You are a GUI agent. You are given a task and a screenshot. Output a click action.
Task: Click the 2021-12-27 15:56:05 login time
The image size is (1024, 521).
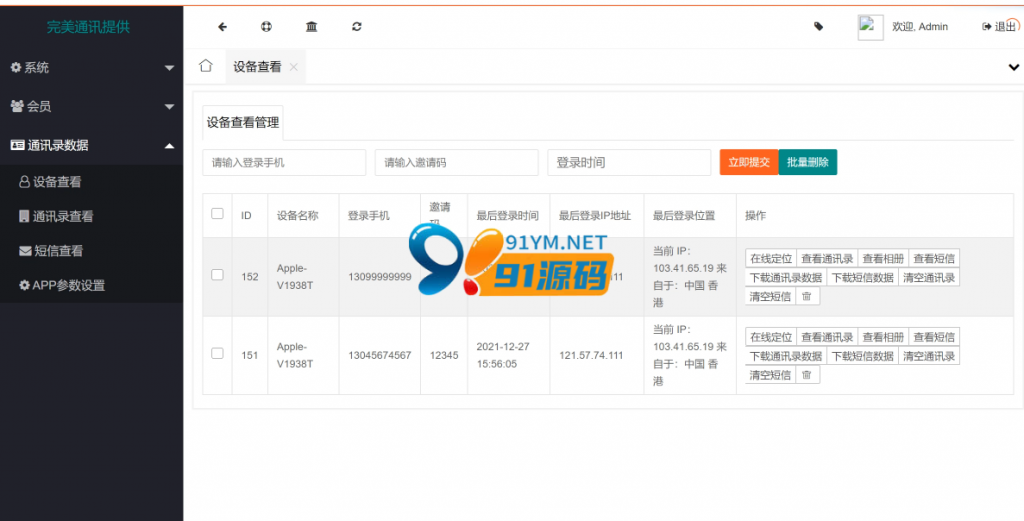[503, 355]
